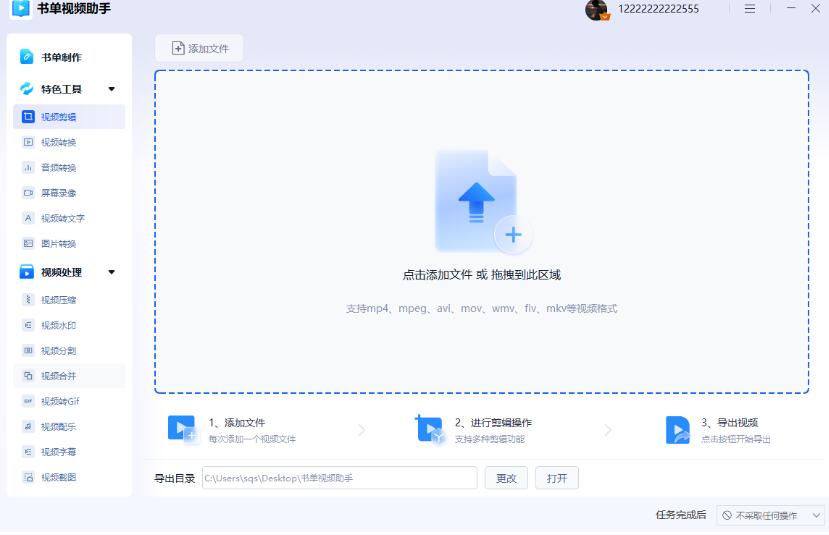Open the 视频分割 tool icon
The height and width of the screenshot is (535, 829).
tap(29, 350)
